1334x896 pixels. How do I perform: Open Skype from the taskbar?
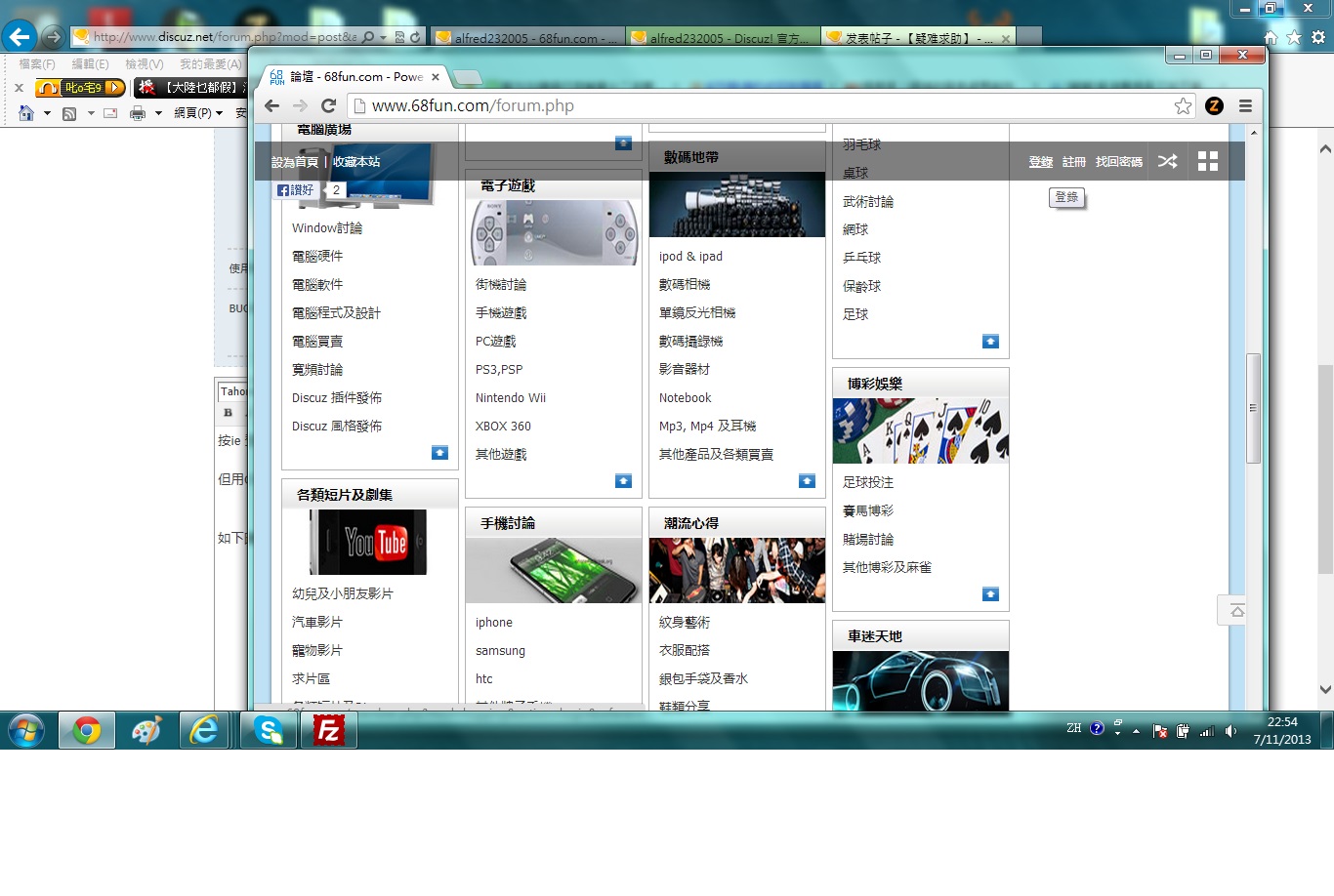click(x=269, y=730)
